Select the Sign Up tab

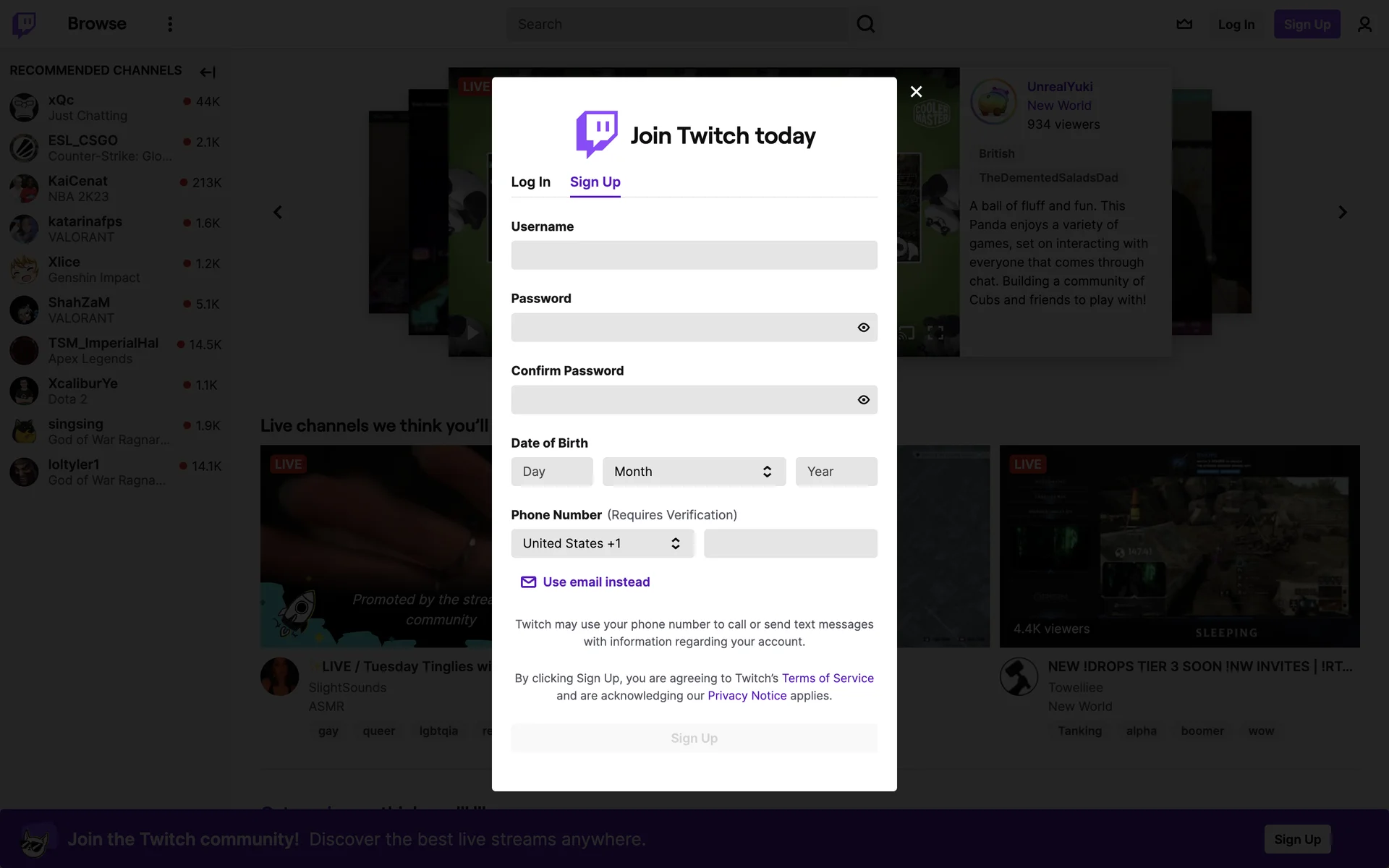[595, 182]
